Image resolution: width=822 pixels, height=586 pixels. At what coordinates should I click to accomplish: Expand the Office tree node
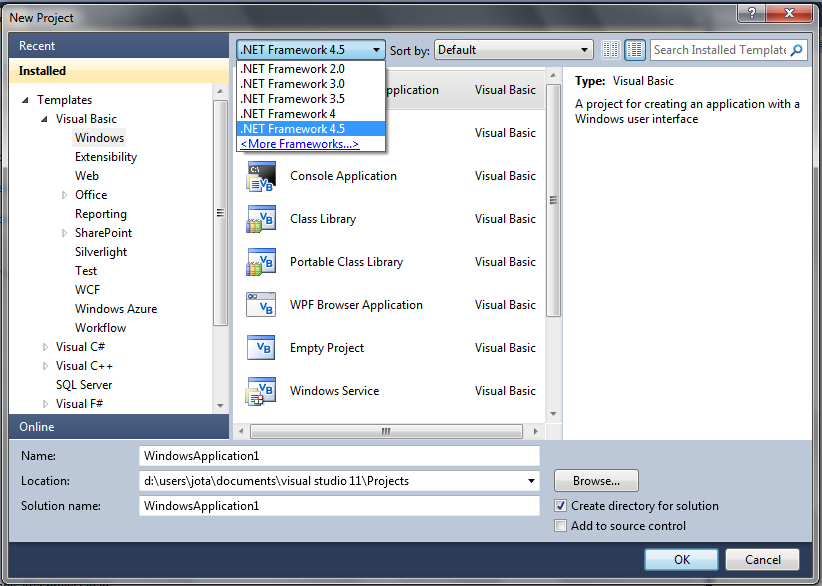(x=64, y=195)
